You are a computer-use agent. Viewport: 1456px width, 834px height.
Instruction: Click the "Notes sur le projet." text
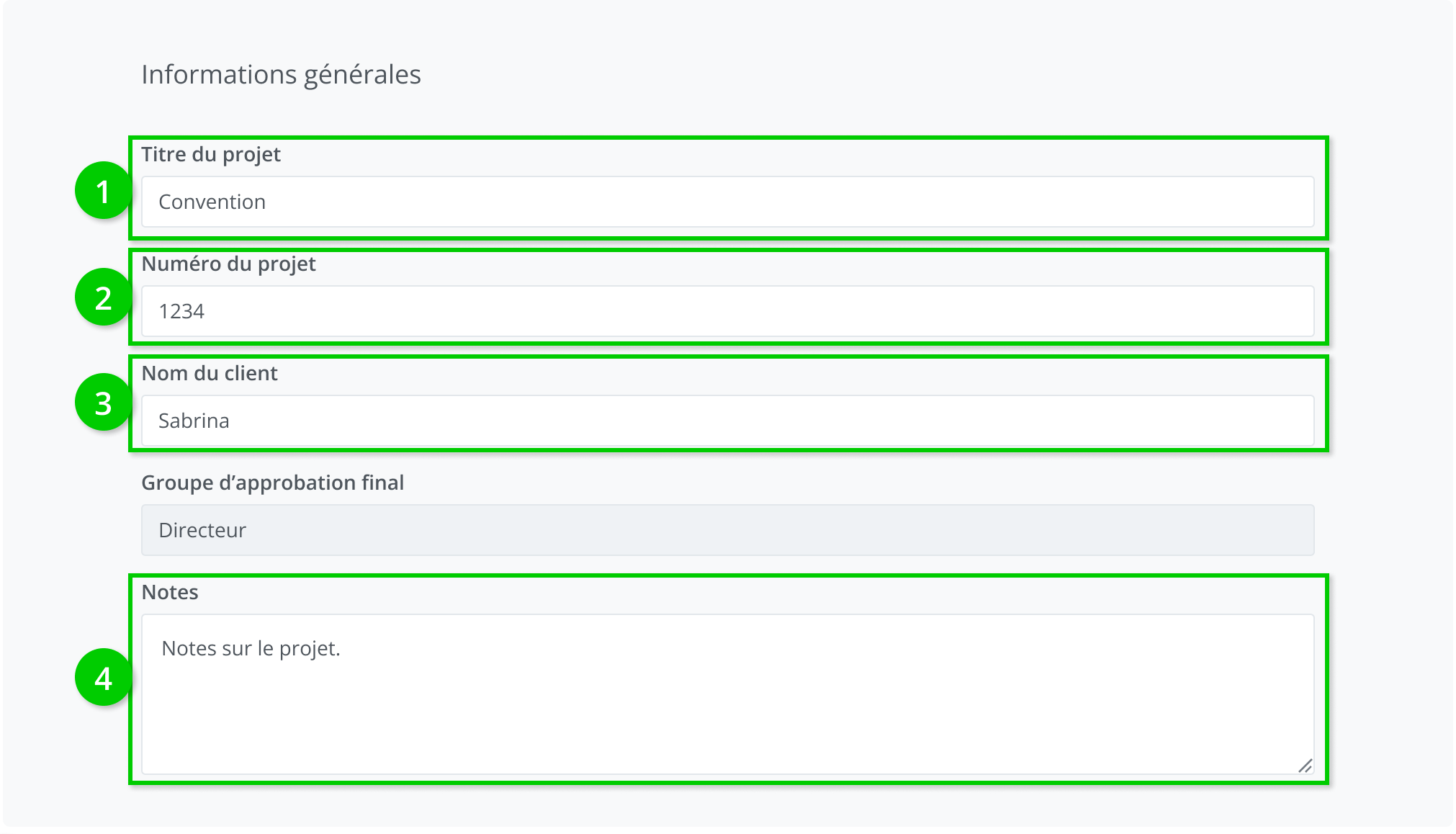[251, 649]
